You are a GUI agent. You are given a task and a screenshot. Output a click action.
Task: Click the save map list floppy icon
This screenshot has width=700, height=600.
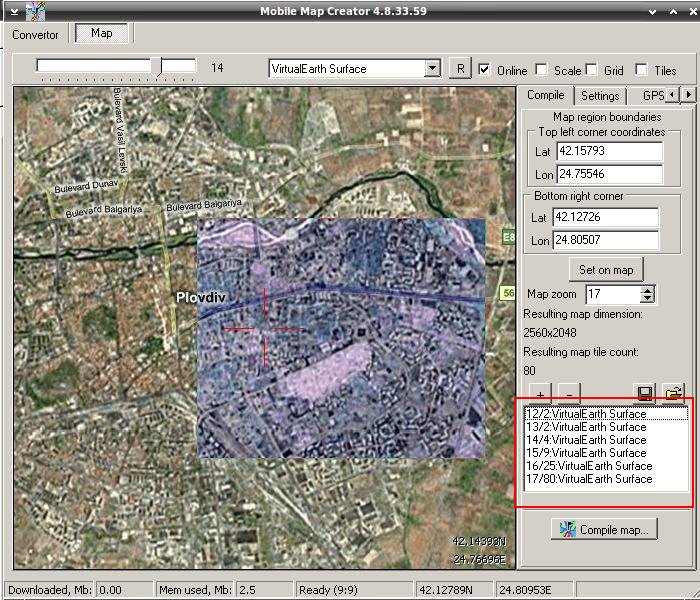pos(645,392)
